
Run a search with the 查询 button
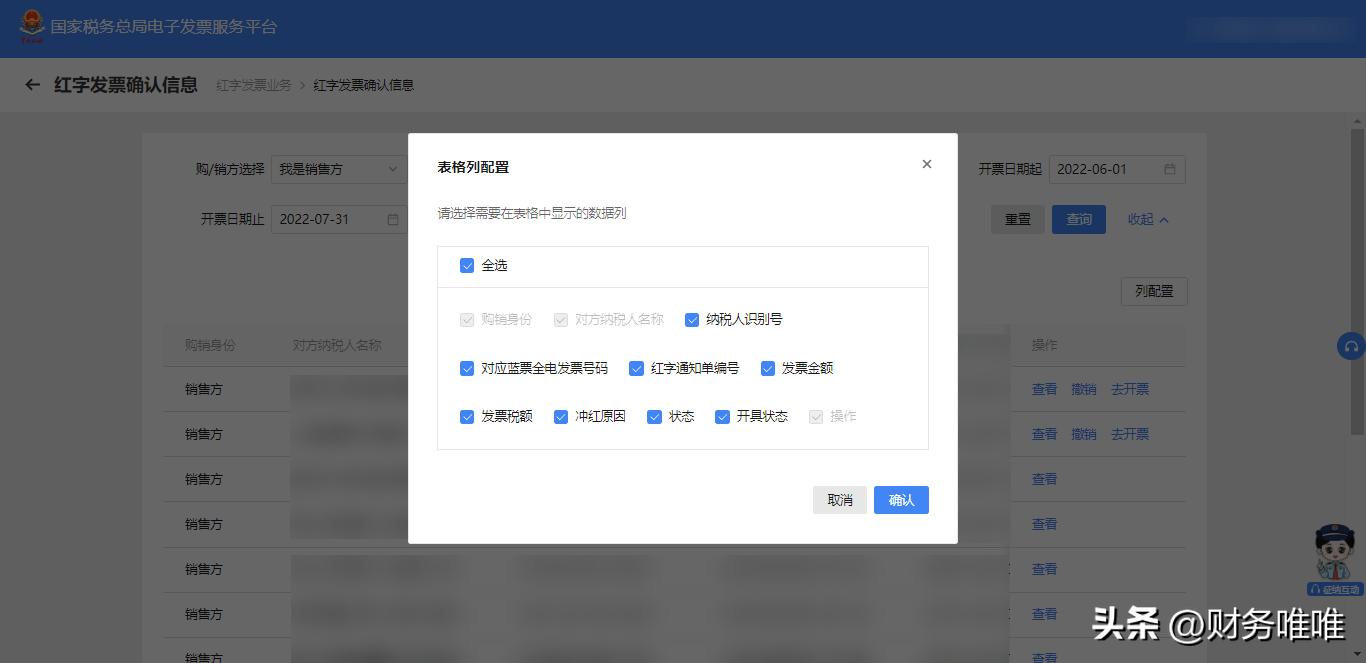click(x=1079, y=219)
